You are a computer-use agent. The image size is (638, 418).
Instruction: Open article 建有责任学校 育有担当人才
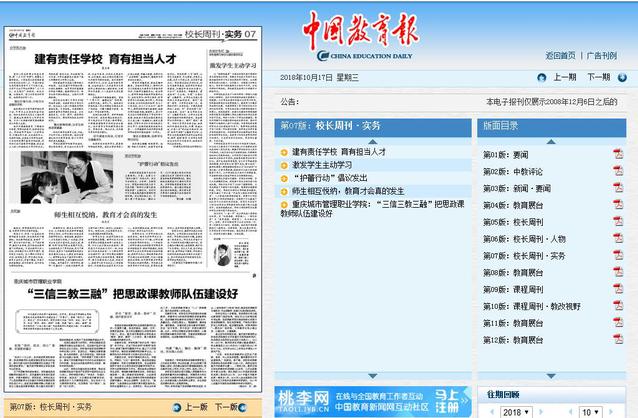click(339, 152)
